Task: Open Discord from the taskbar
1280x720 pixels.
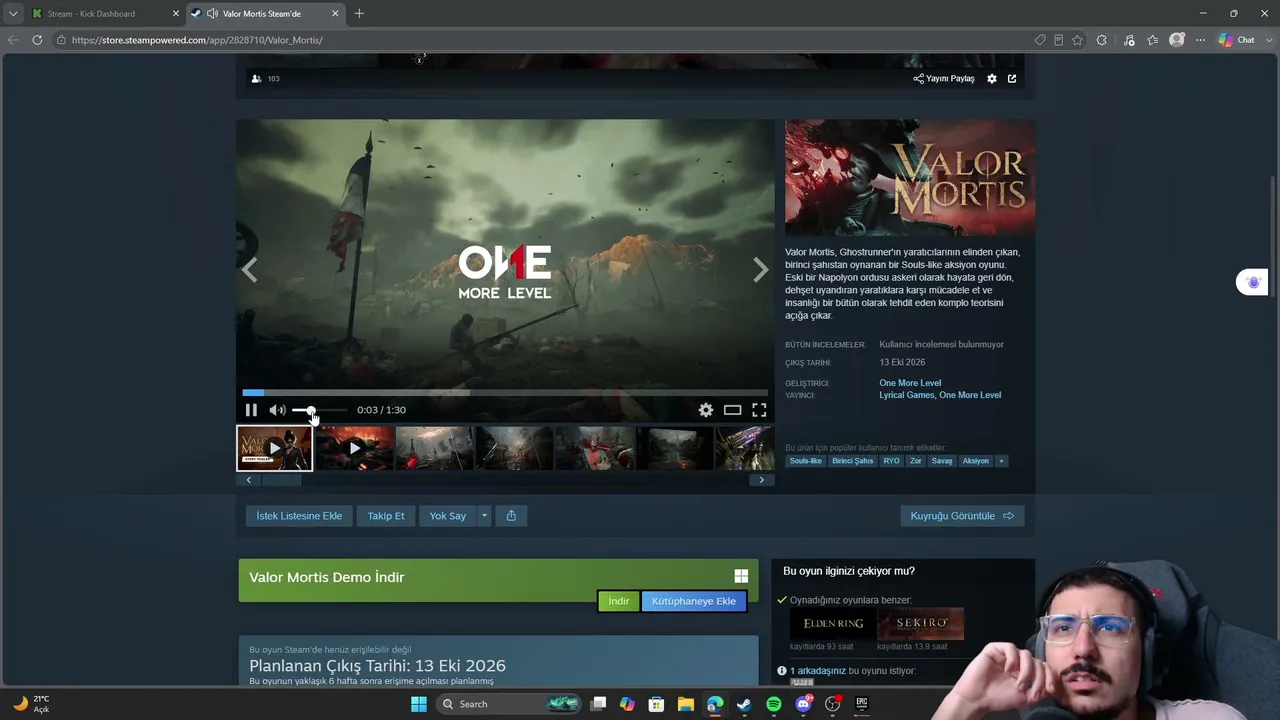Action: [803, 704]
